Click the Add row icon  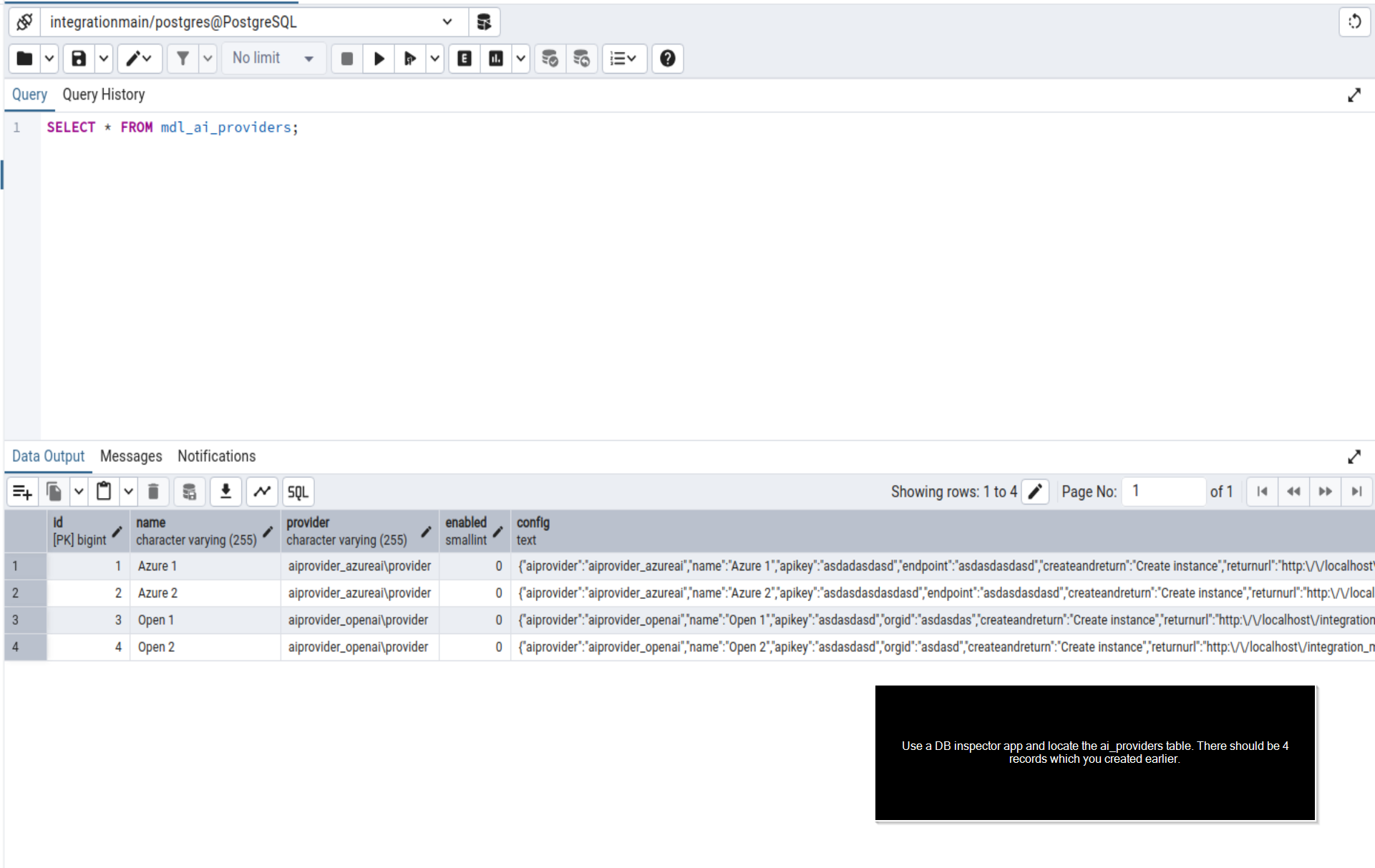[x=23, y=492]
